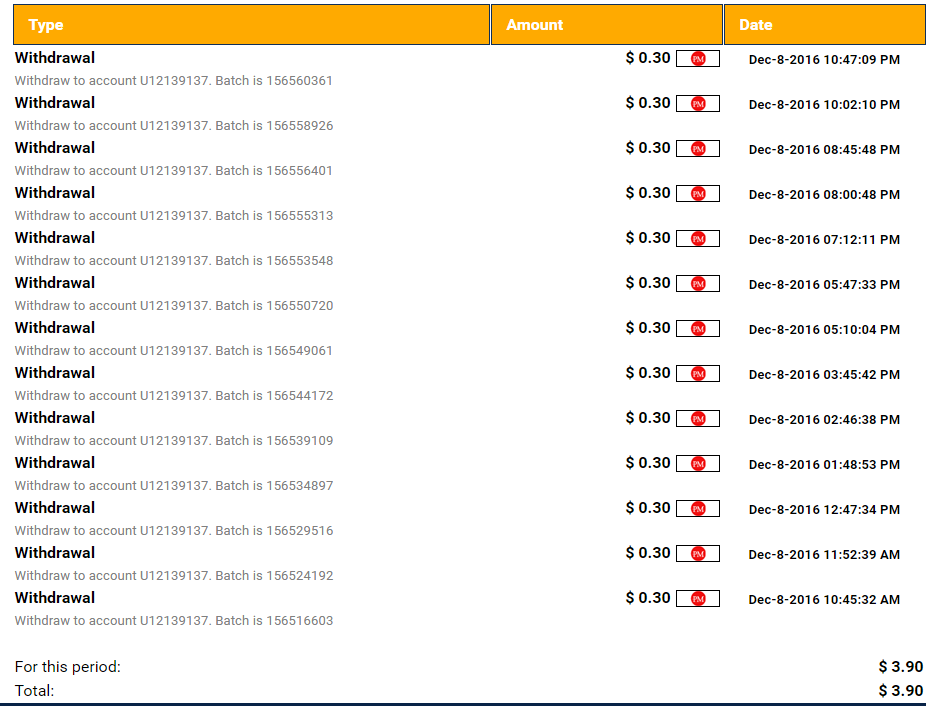Image resolution: width=926 pixels, height=706 pixels.
Task: Click Perfect Money icon for batch 156539109 row
Action: click(x=698, y=418)
